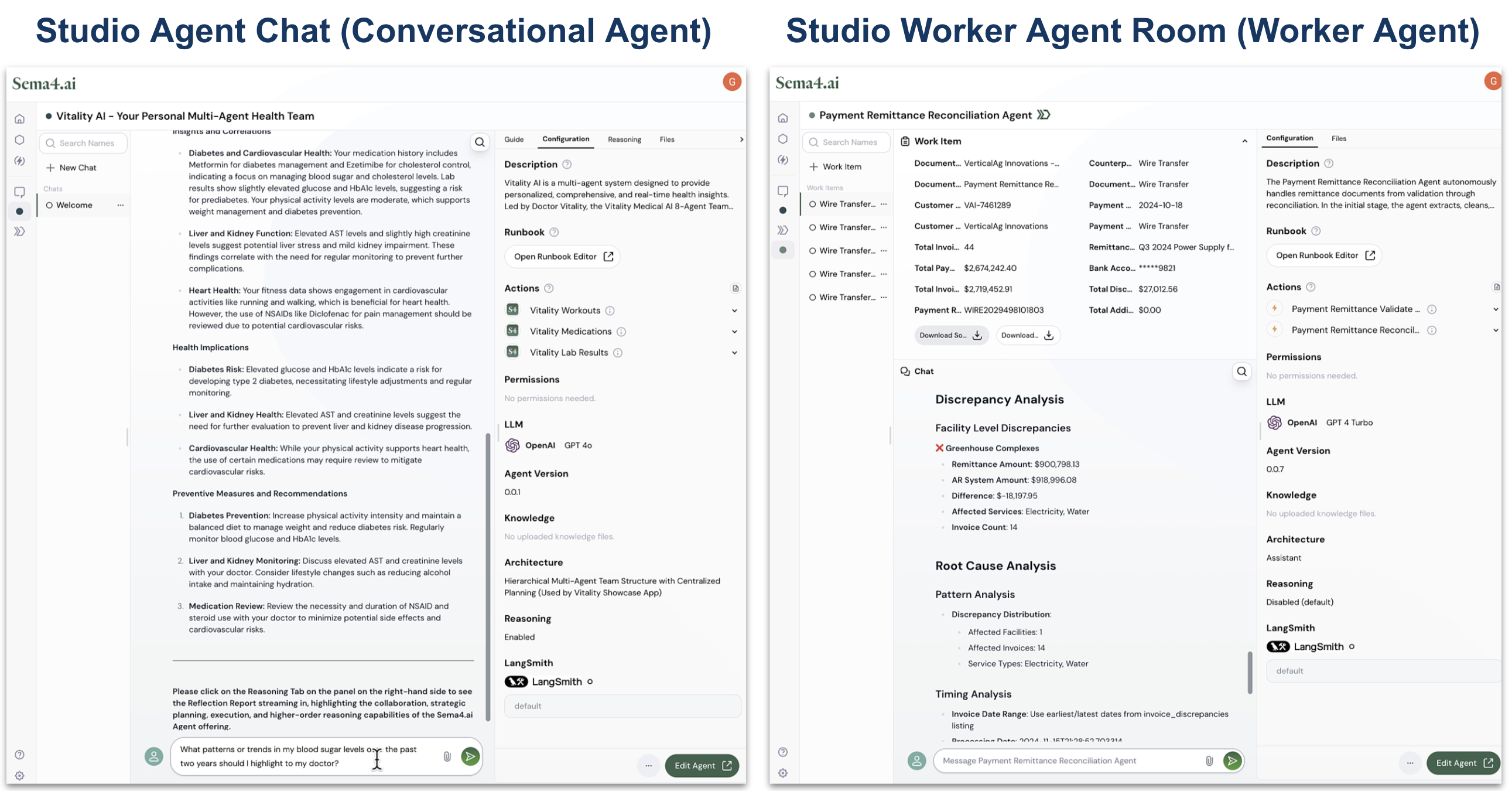Image resolution: width=1512 pixels, height=791 pixels.
Task: Start a New Chat
Action: (x=71, y=168)
